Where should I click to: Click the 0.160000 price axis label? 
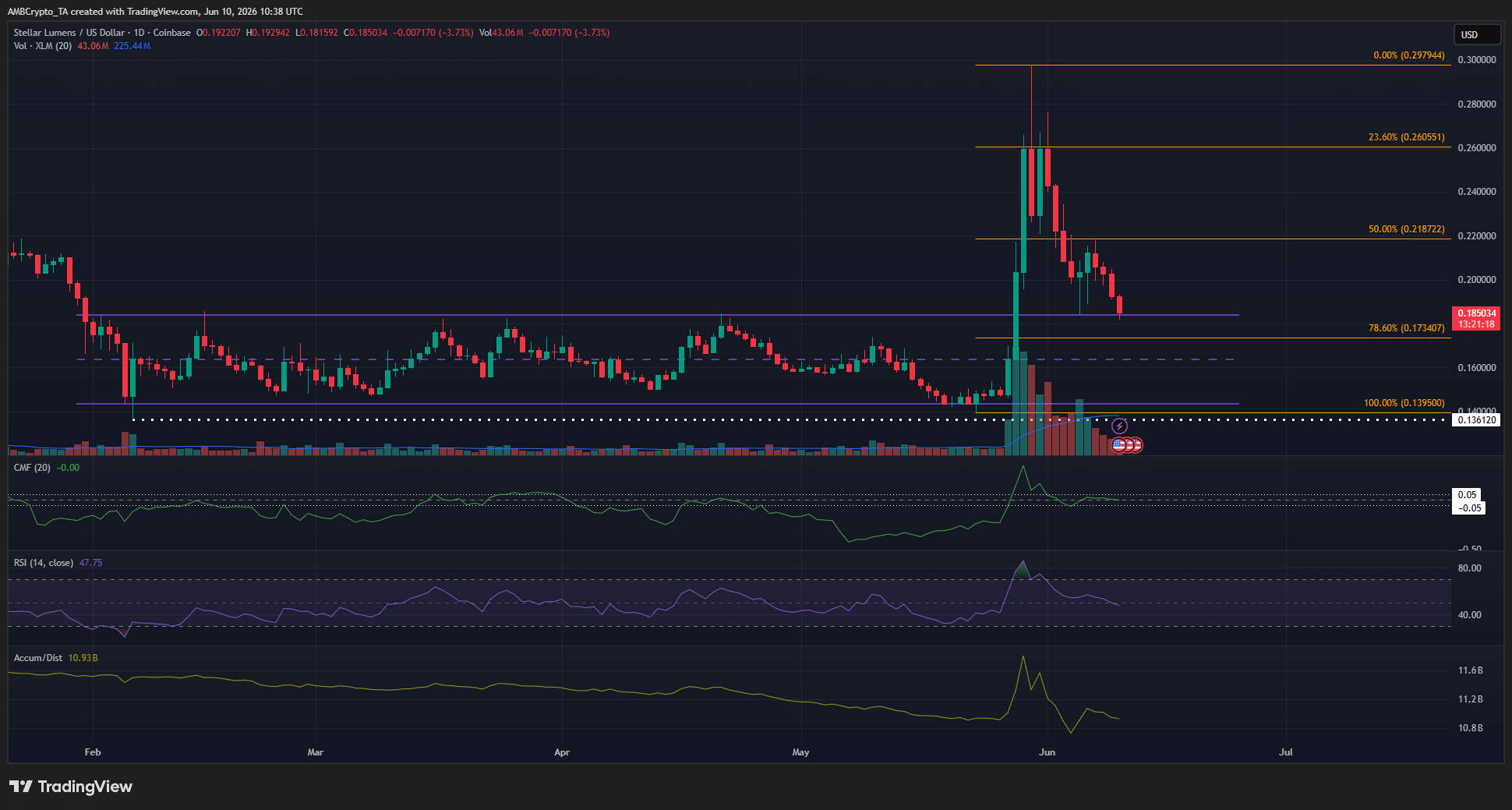pyautogui.click(x=1477, y=368)
